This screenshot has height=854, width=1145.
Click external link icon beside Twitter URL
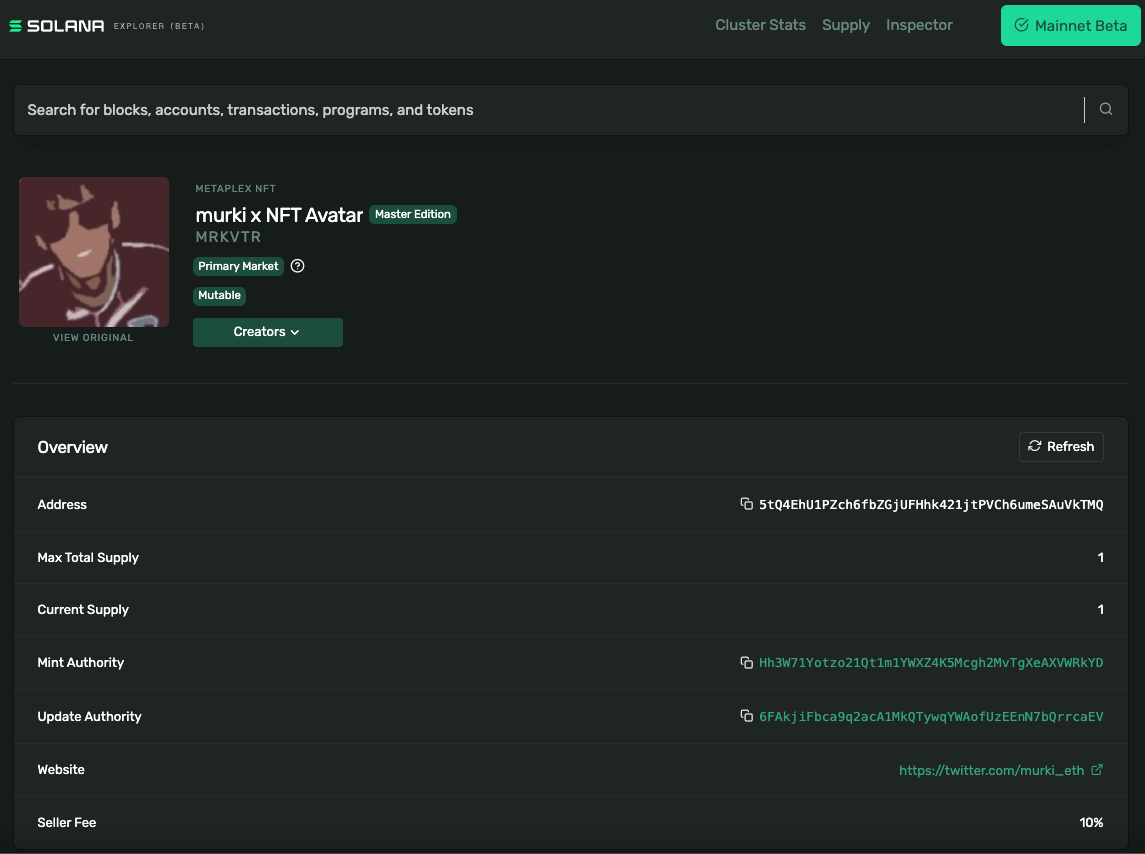1097,770
